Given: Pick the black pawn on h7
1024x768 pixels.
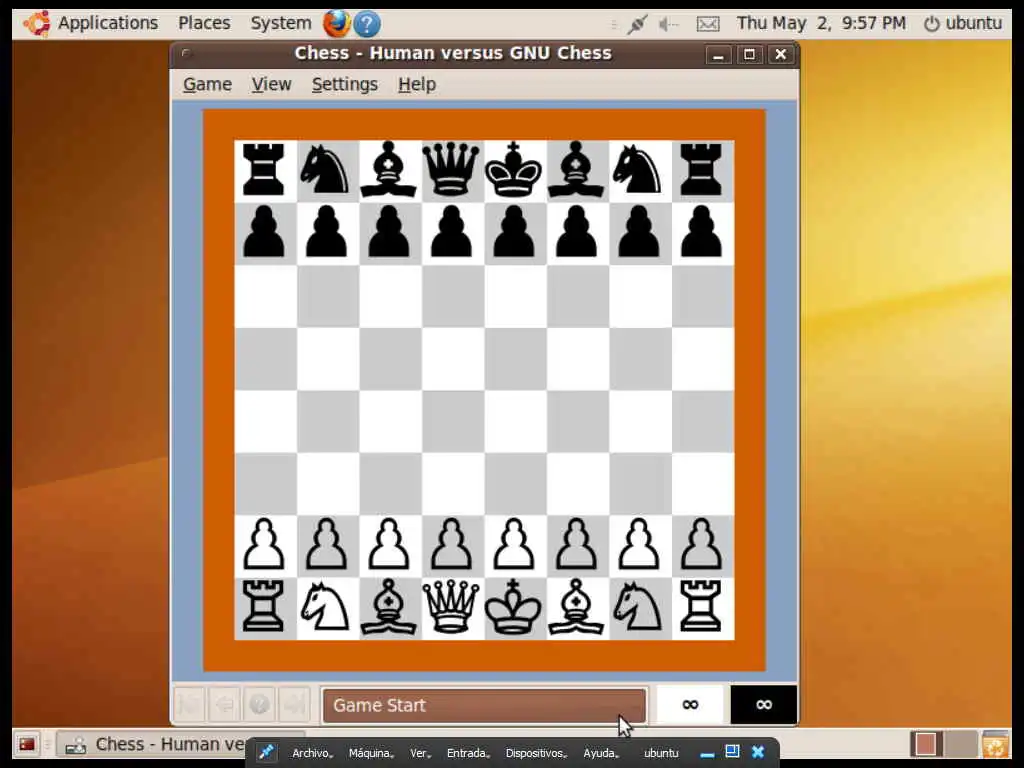Looking at the screenshot, I should tap(701, 231).
